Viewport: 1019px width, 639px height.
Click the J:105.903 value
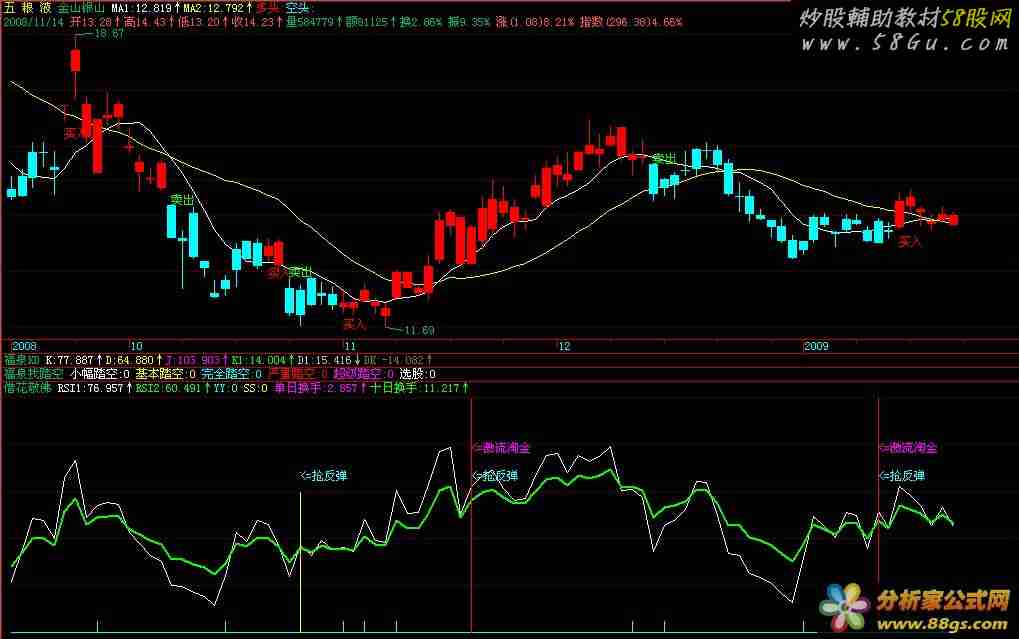[x=193, y=359]
